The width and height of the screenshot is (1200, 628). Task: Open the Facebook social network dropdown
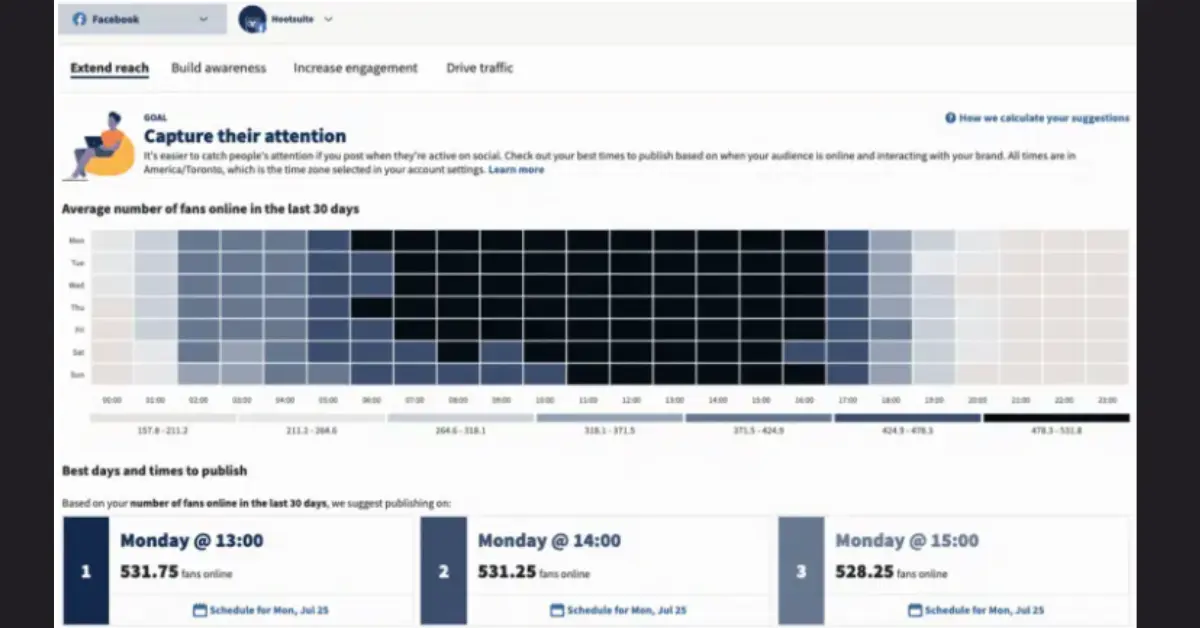[x=142, y=19]
